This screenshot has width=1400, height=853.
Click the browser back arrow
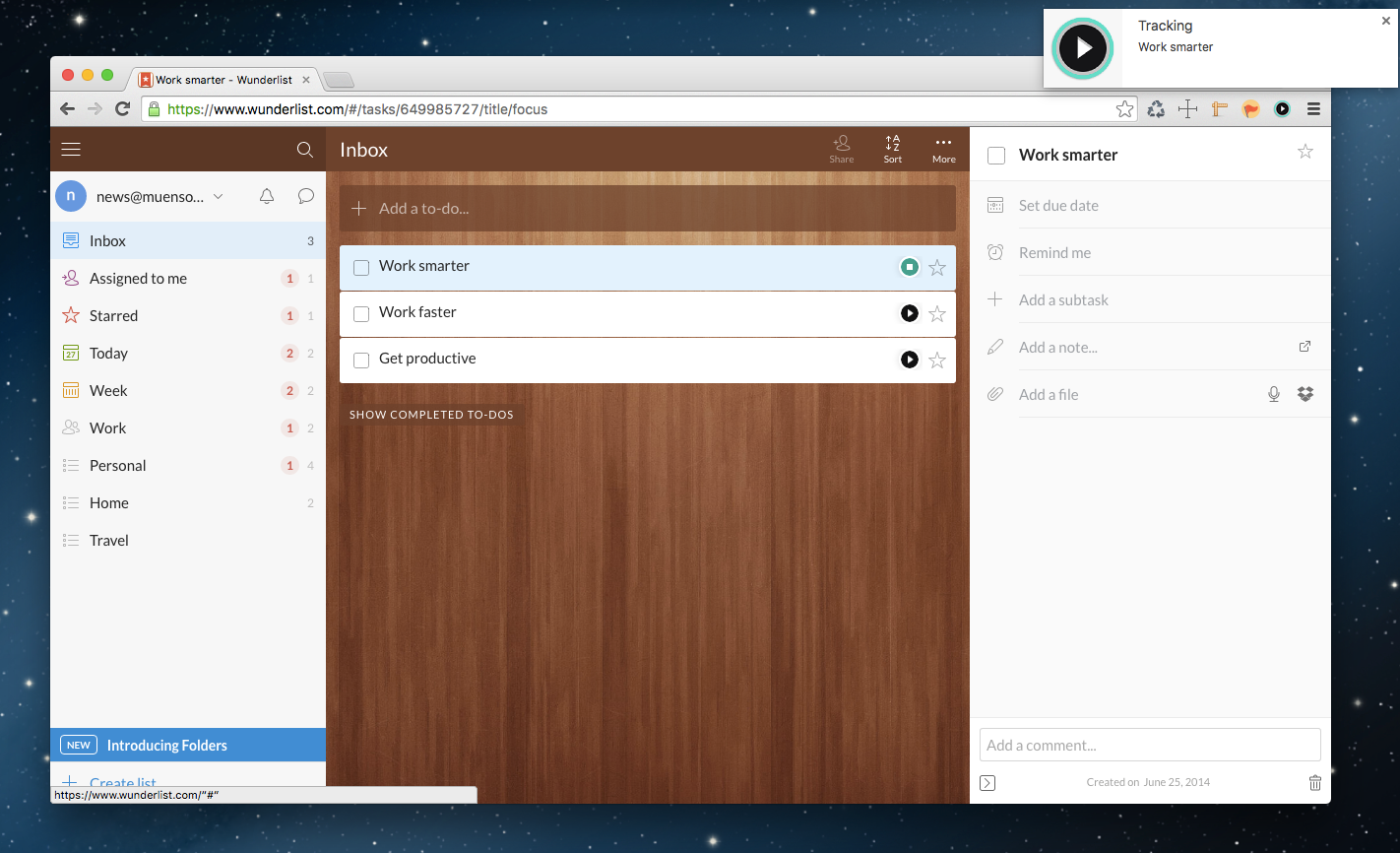coord(67,109)
